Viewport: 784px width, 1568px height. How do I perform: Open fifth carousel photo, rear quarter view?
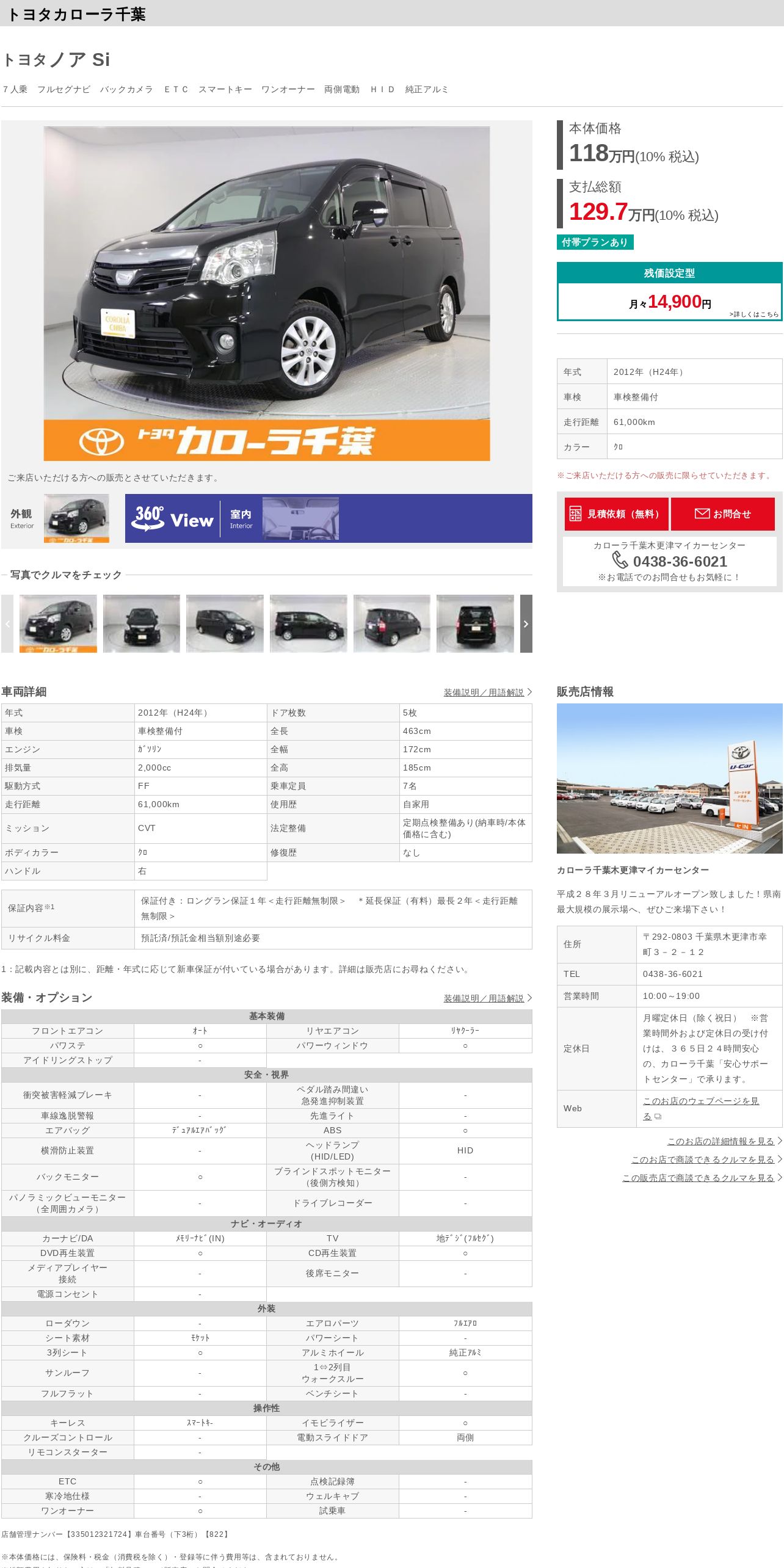click(x=391, y=623)
